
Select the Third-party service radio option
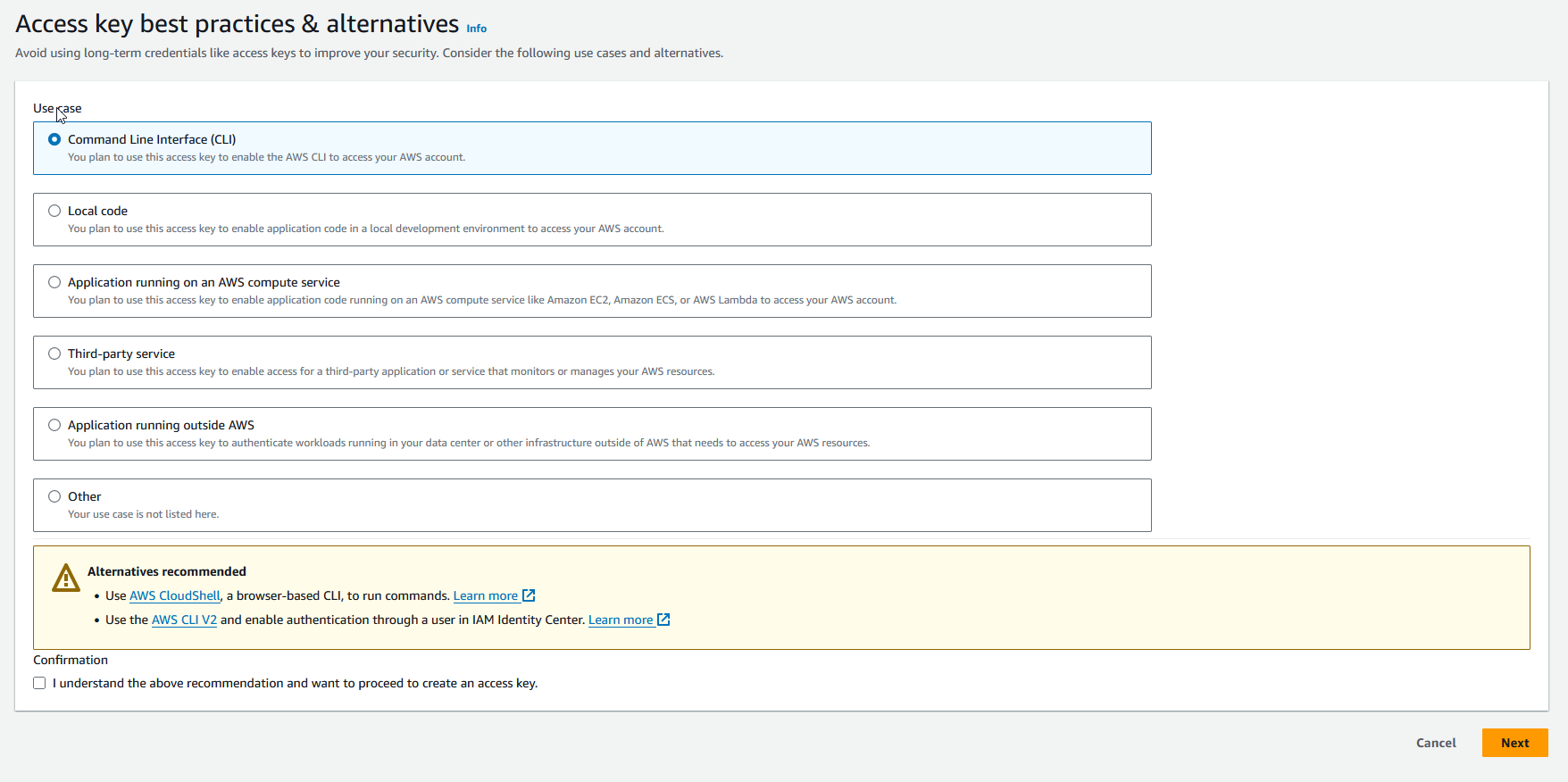(x=54, y=354)
